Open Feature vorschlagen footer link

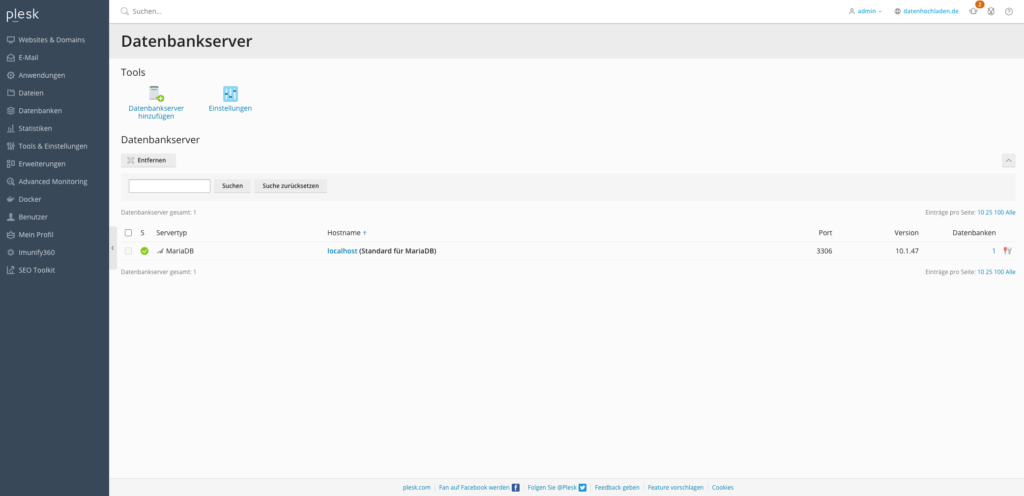(x=676, y=488)
